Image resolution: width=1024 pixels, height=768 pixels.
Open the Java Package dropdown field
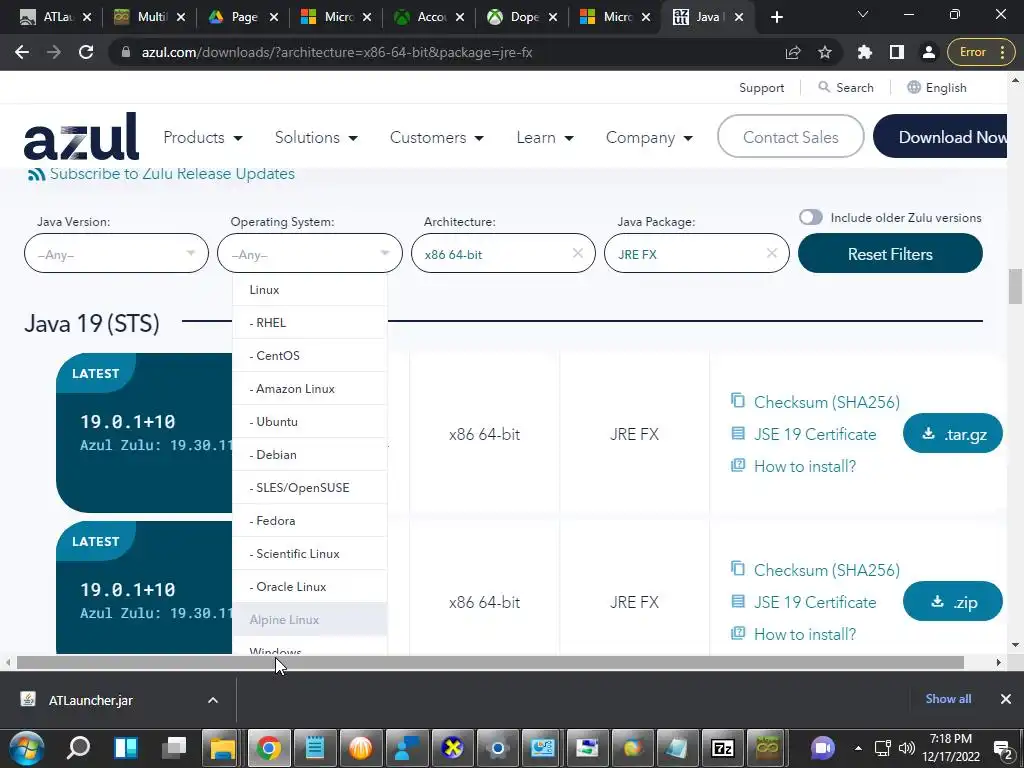point(696,253)
